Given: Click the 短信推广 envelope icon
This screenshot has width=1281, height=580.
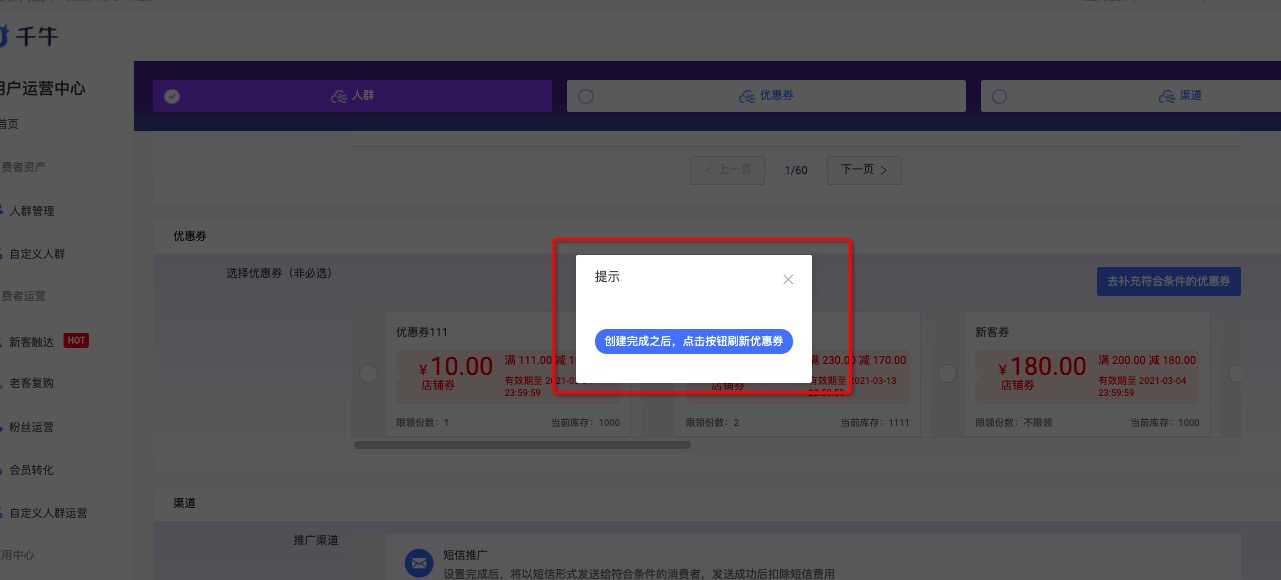Looking at the screenshot, I should (x=419, y=564).
